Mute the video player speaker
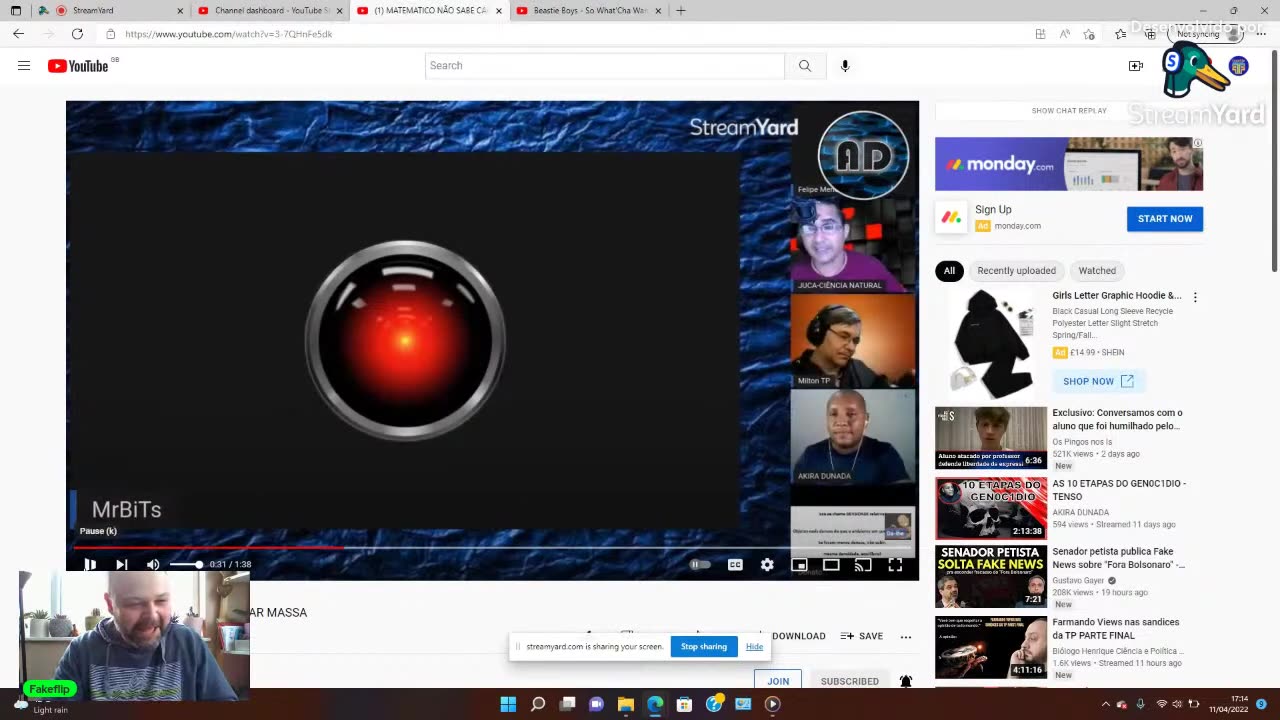1280x720 pixels. (153, 564)
